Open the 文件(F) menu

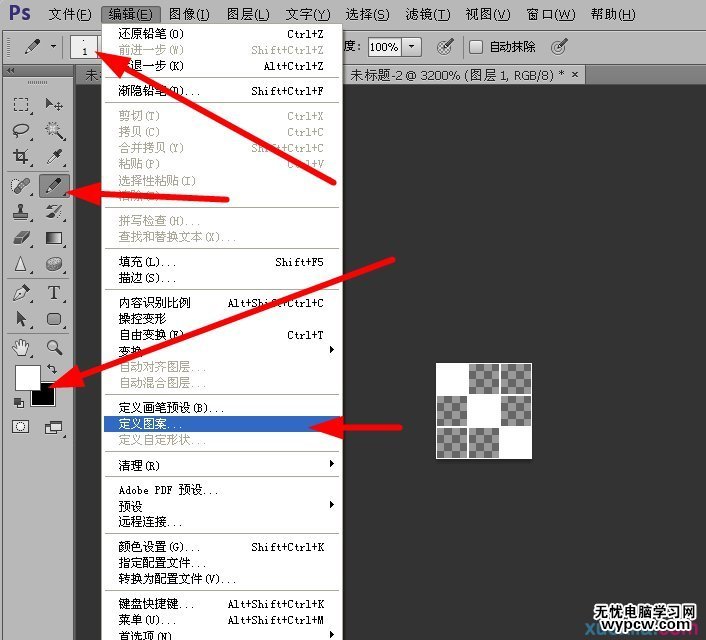point(70,14)
